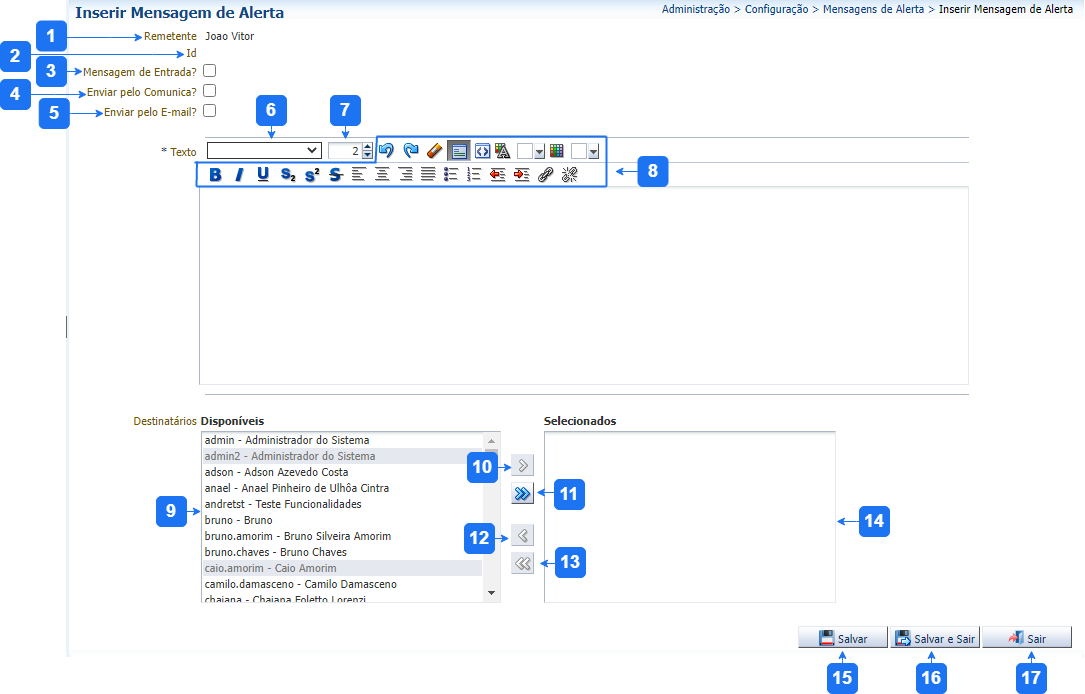Click the eraser remove-formatting icon
The height and width of the screenshot is (694, 1085).
pyautogui.click(x=434, y=150)
